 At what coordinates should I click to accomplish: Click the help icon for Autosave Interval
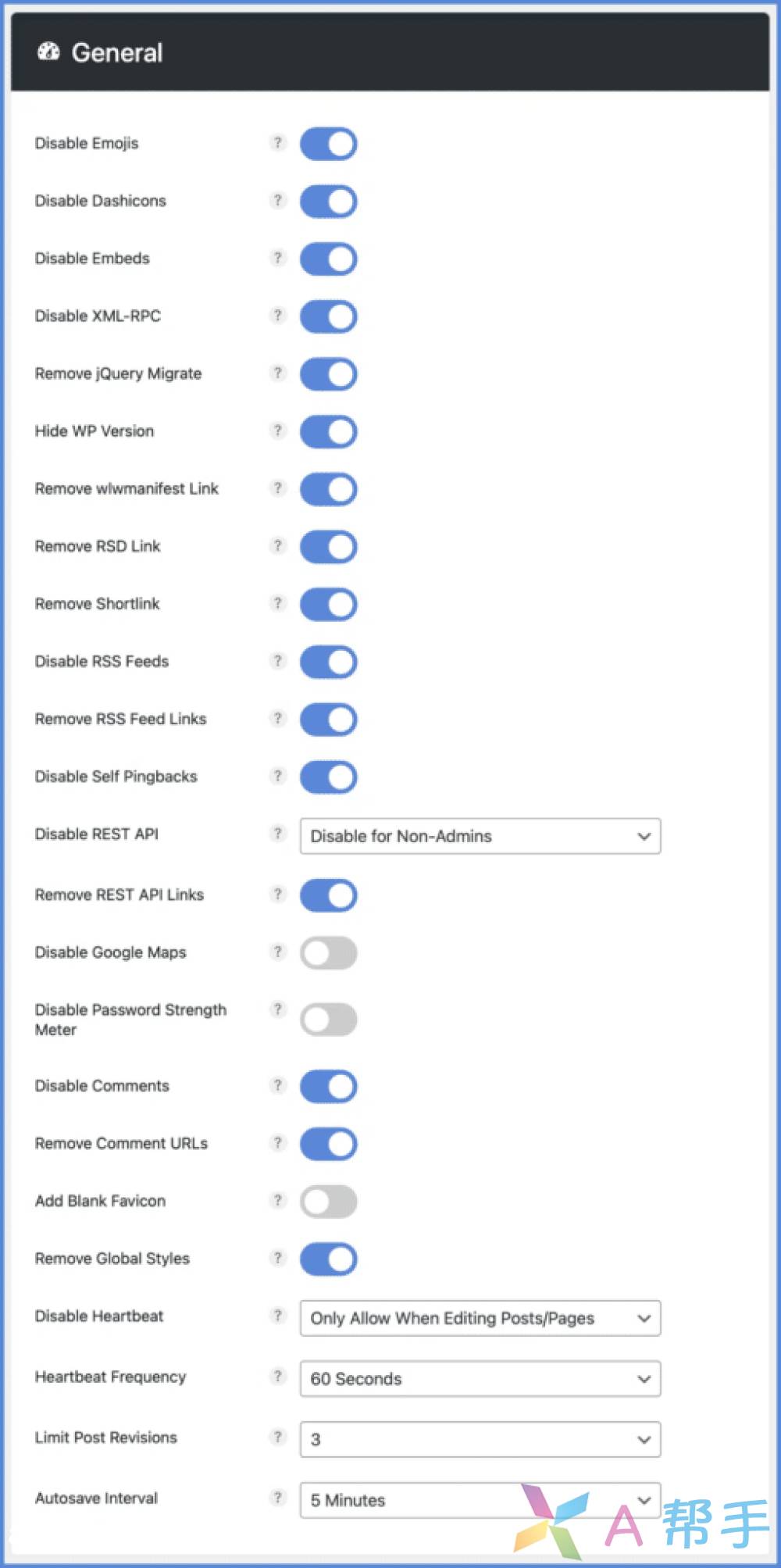point(277,1497)
